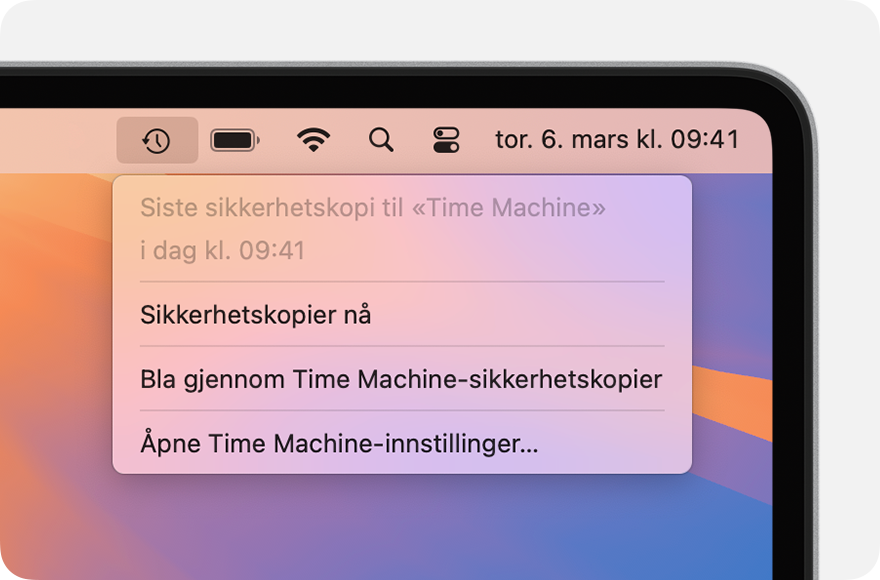Select "Sikkerhetskopier nå" menu item
The image size is (880, 580).
[402, 314]
